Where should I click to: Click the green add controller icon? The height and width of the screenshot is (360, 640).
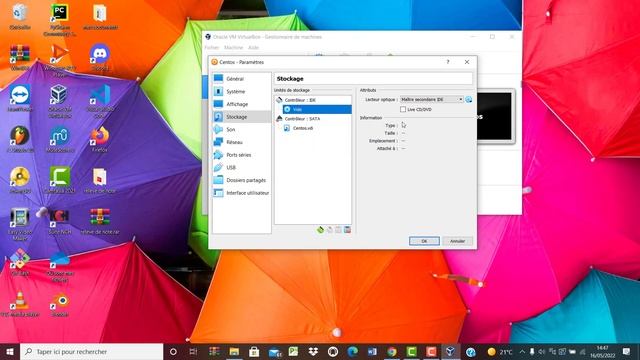coord(320,230)
